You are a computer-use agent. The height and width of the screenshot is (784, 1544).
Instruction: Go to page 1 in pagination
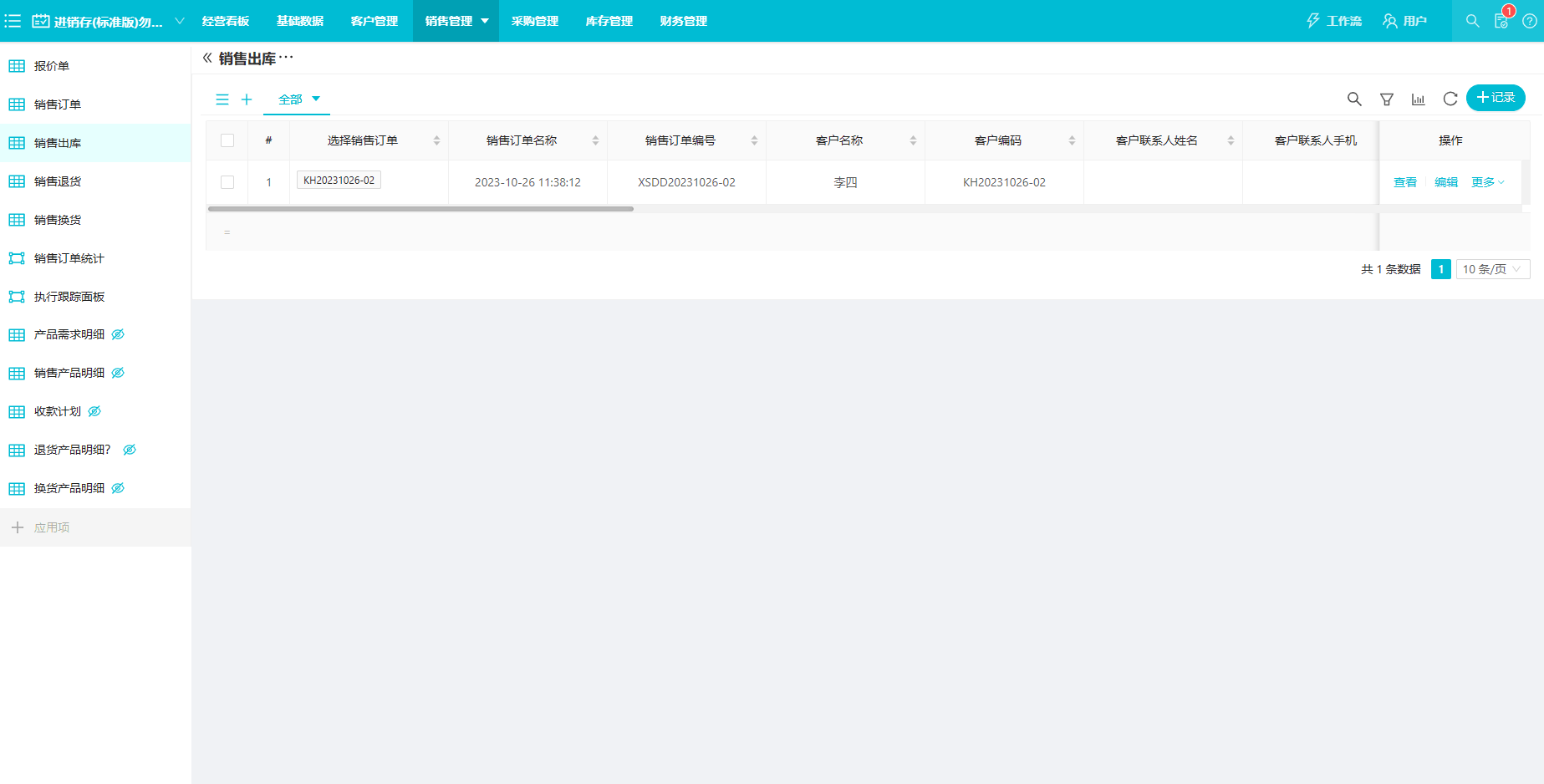pyautogui.click(x=1441, y=269)
